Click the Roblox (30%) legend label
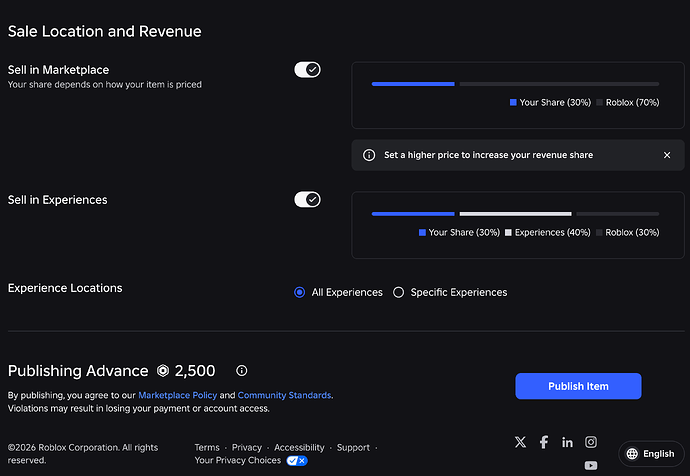 point(628,232)
